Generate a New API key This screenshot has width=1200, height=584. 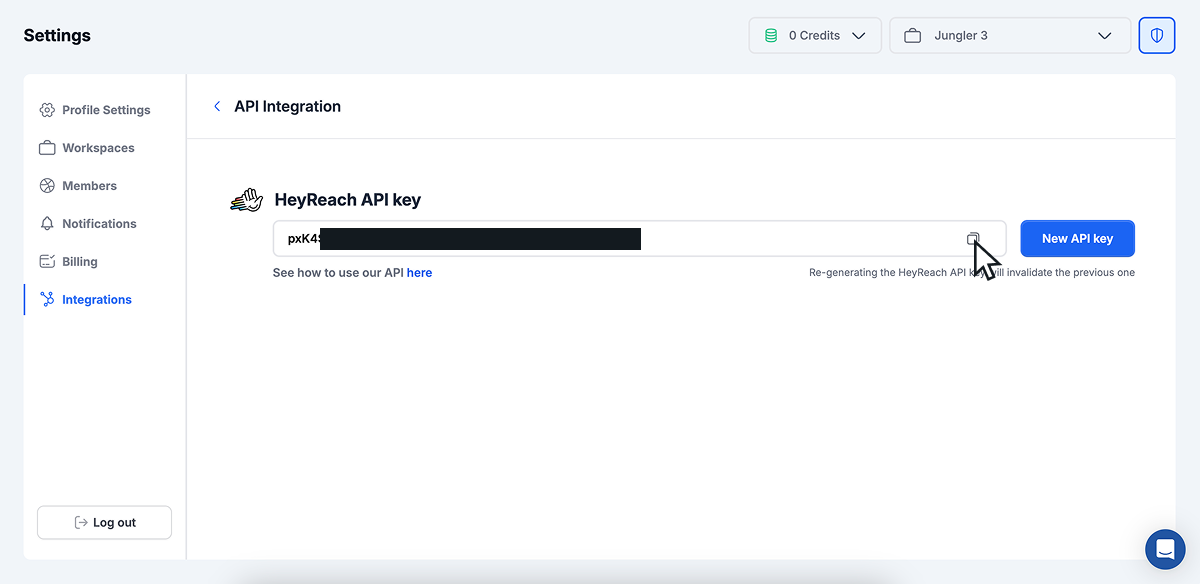tap(1077, 238)
